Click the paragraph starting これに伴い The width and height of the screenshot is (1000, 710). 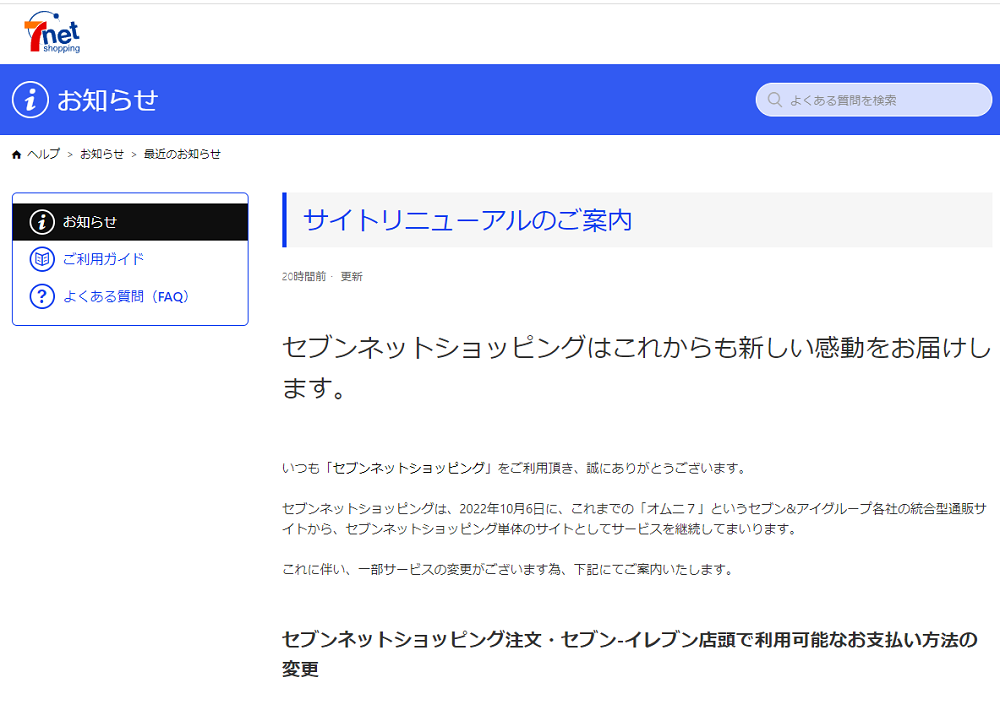508,570
